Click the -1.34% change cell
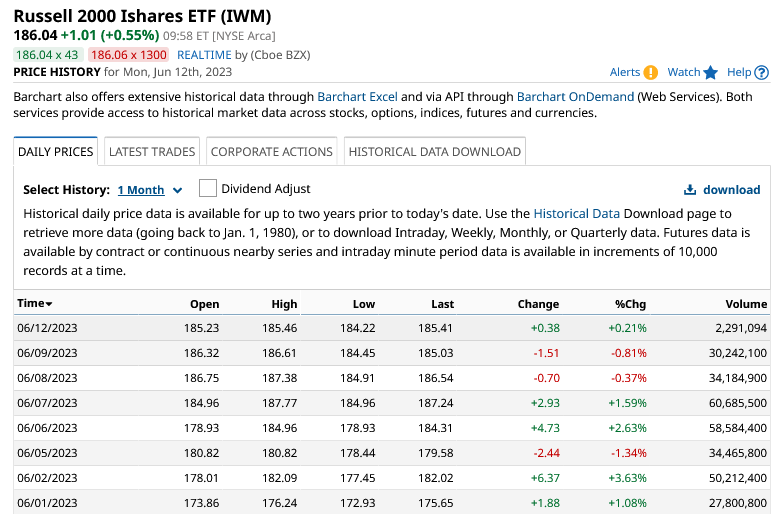Image resolution: width=777 pixels, height=514 pixels. coord(629,453)
